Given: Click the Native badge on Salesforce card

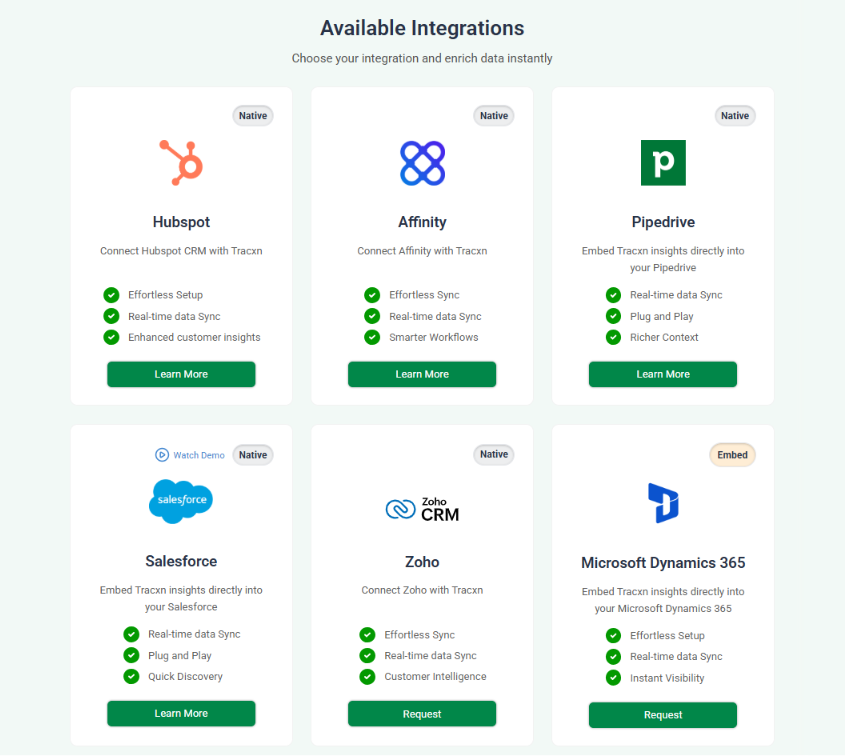Looking at the screenshot, I should click(x=253, y=455).
